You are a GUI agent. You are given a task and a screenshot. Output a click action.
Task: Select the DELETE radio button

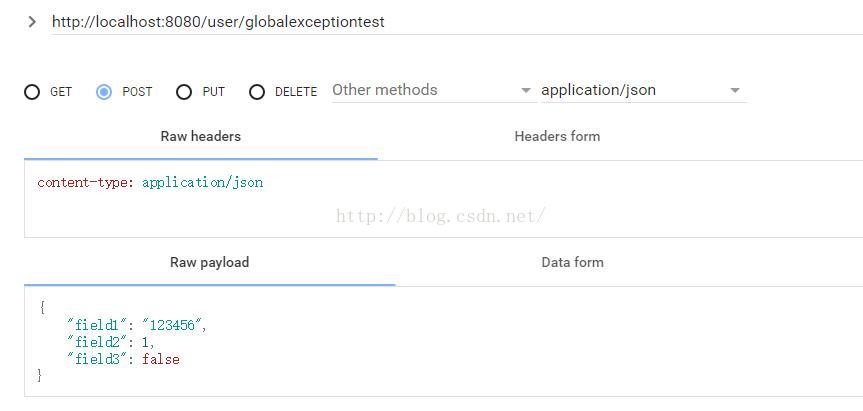click(x=257, y=92)
